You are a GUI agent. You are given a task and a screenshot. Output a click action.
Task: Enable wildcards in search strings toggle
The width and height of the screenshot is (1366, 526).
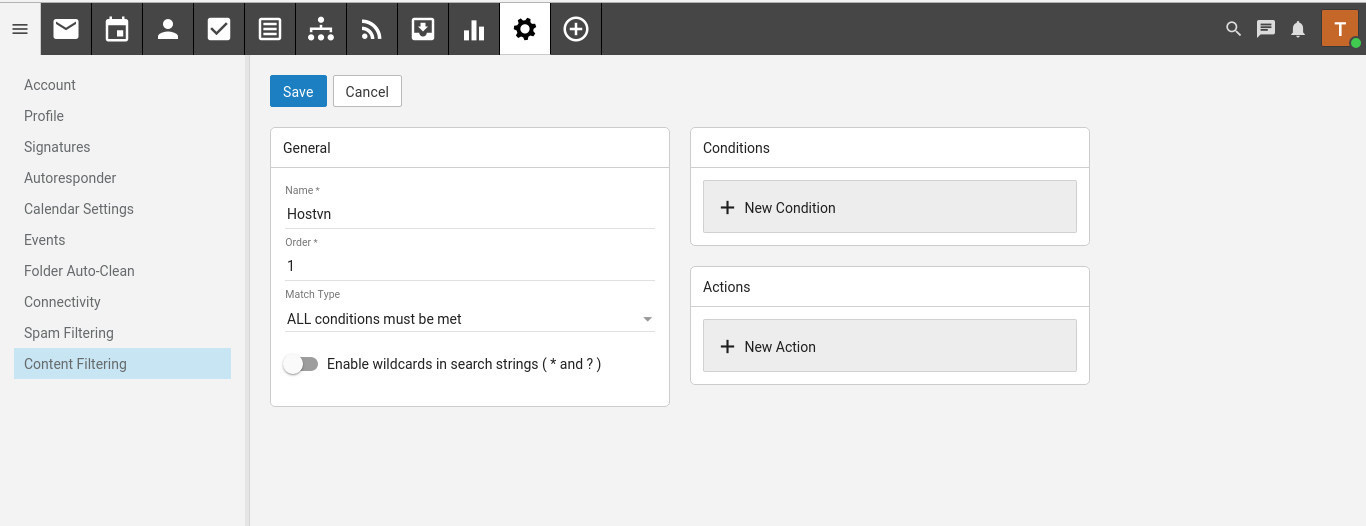301,364
